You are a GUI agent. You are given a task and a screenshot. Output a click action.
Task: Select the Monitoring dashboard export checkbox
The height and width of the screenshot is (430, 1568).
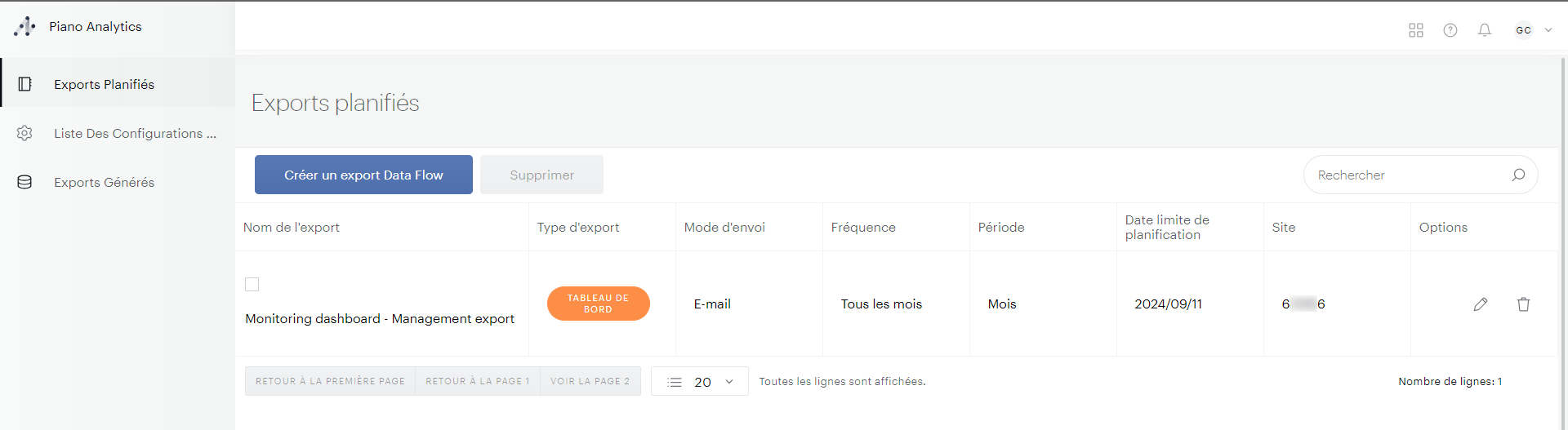pyautogui.click(x=252, y=284)
